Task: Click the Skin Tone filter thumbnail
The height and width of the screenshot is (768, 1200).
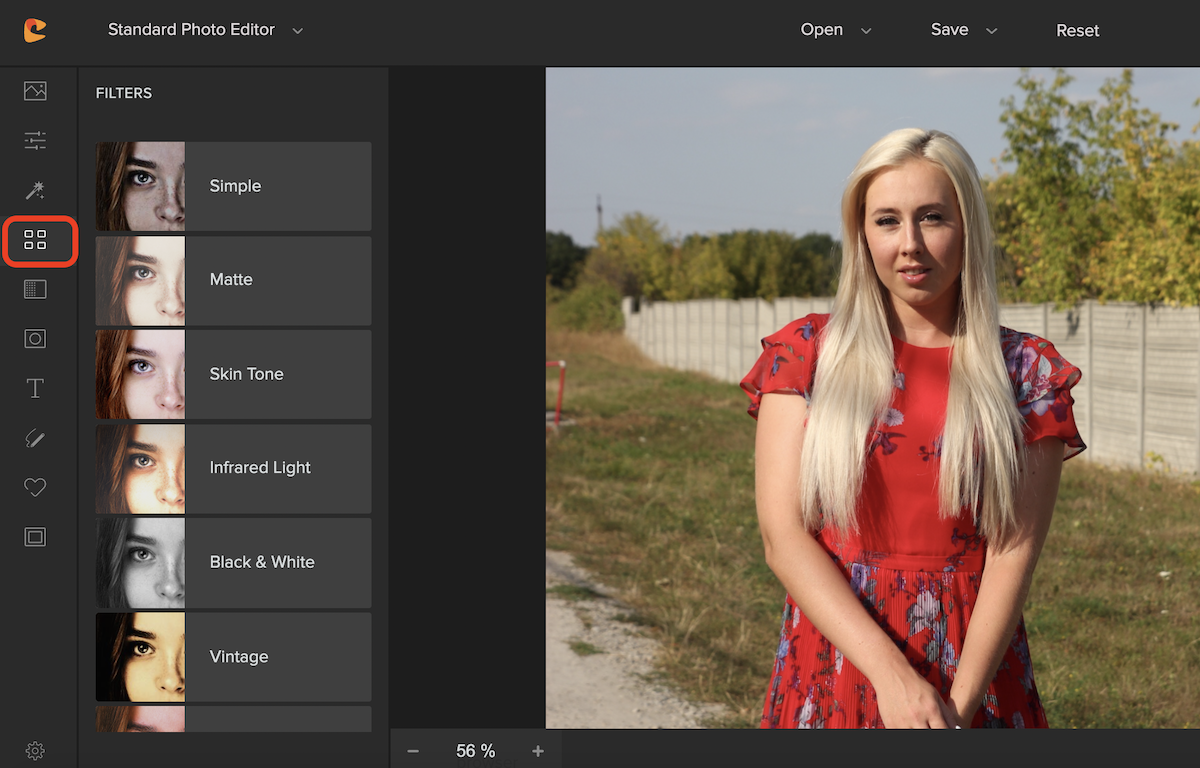Action: click(x=140, y=374)
